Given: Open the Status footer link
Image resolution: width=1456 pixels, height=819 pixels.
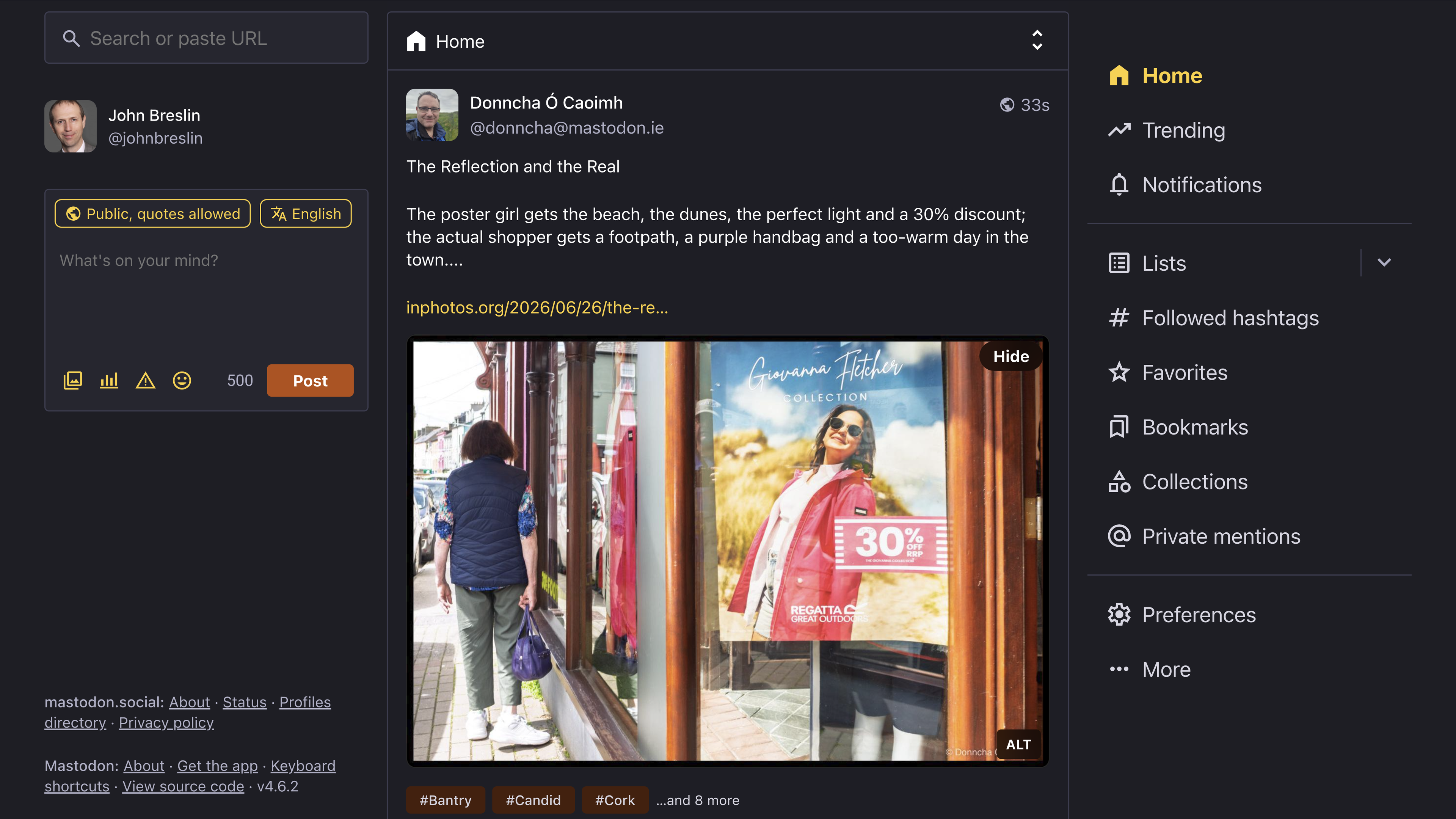Looking at the screenshot, I should tap(244, 702).
